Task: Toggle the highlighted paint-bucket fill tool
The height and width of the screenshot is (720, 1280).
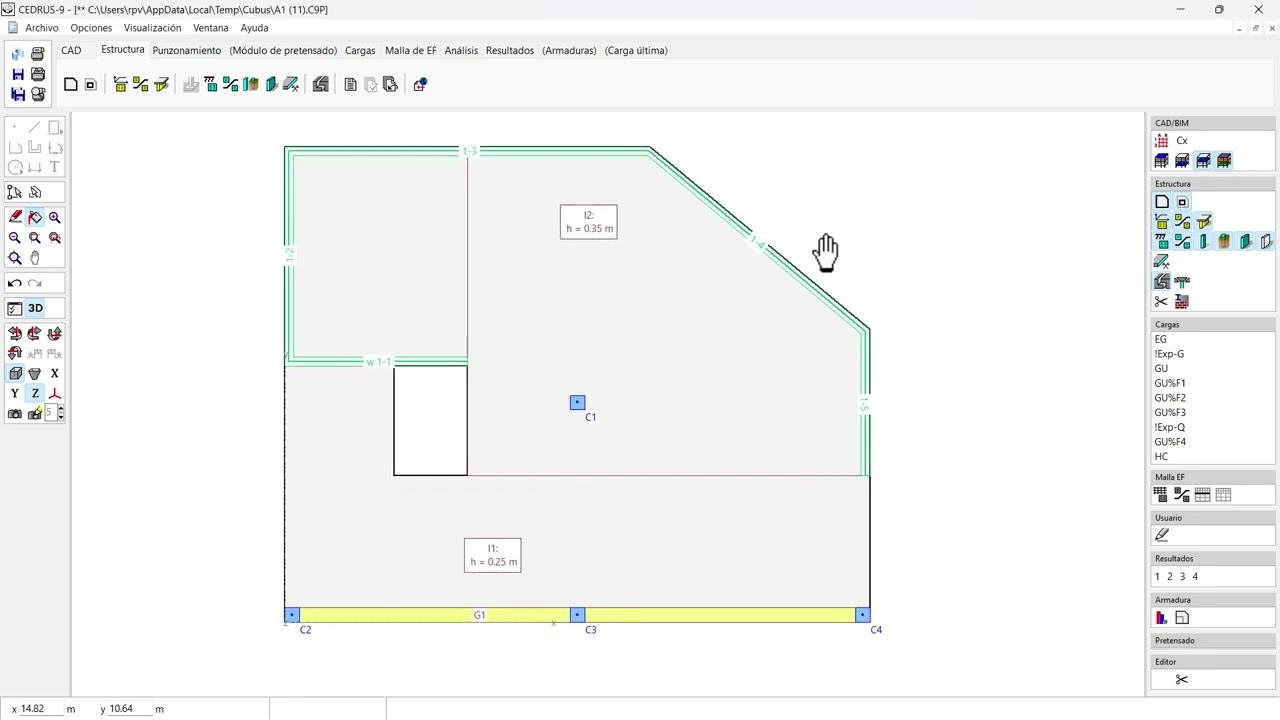Action: pos(35,217)
